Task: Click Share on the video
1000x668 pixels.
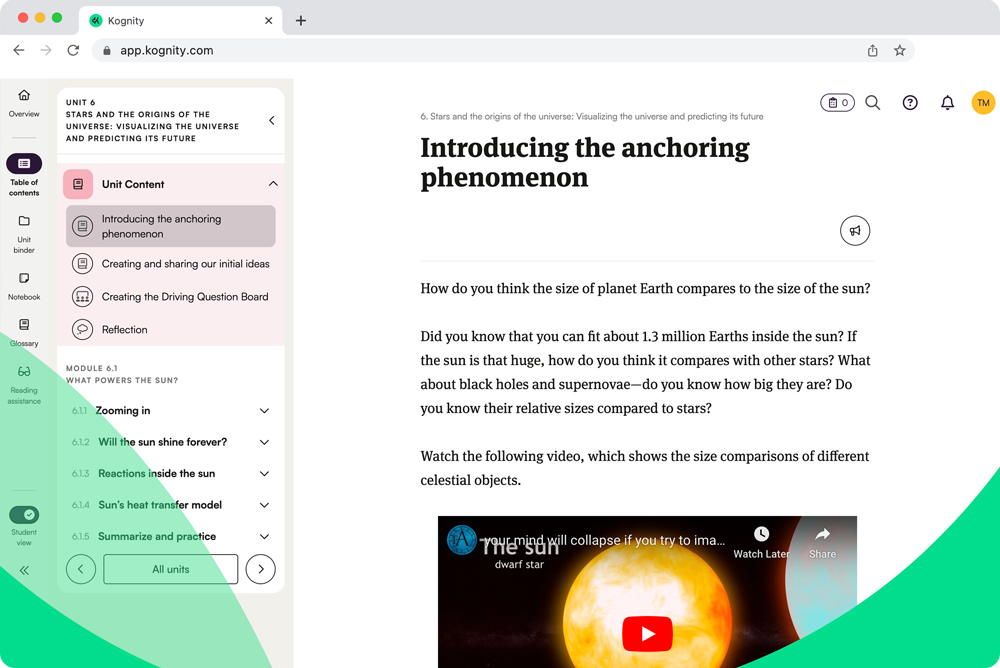Action: tap(823, 543)
